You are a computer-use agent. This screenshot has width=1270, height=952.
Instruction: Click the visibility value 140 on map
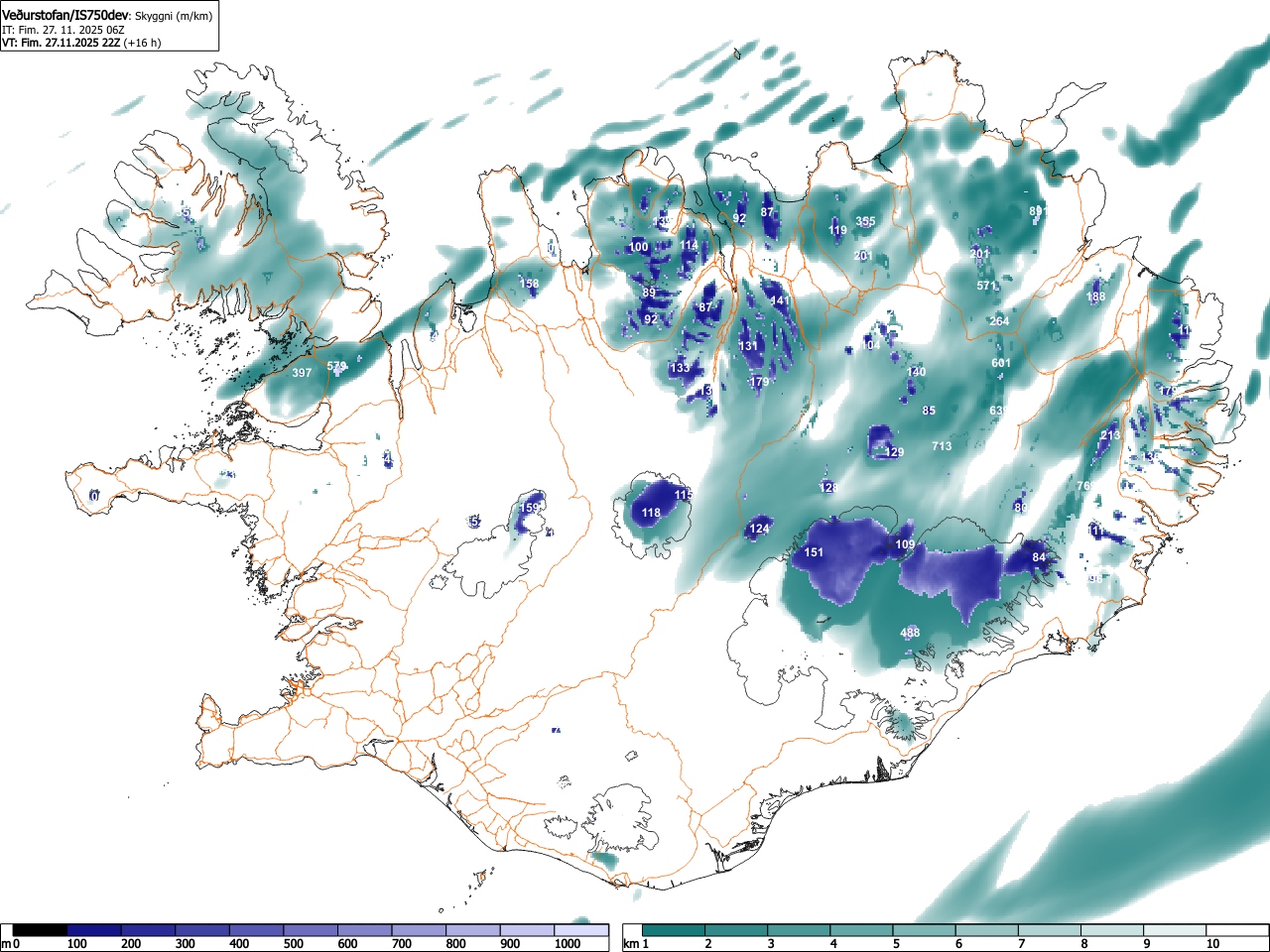coord(916,372)
